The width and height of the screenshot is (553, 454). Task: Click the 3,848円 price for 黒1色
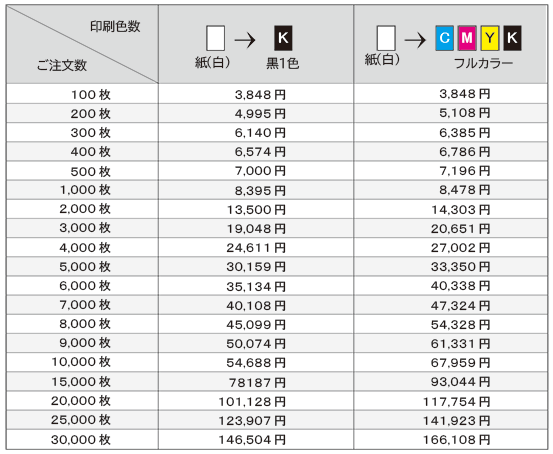point(260,95)
